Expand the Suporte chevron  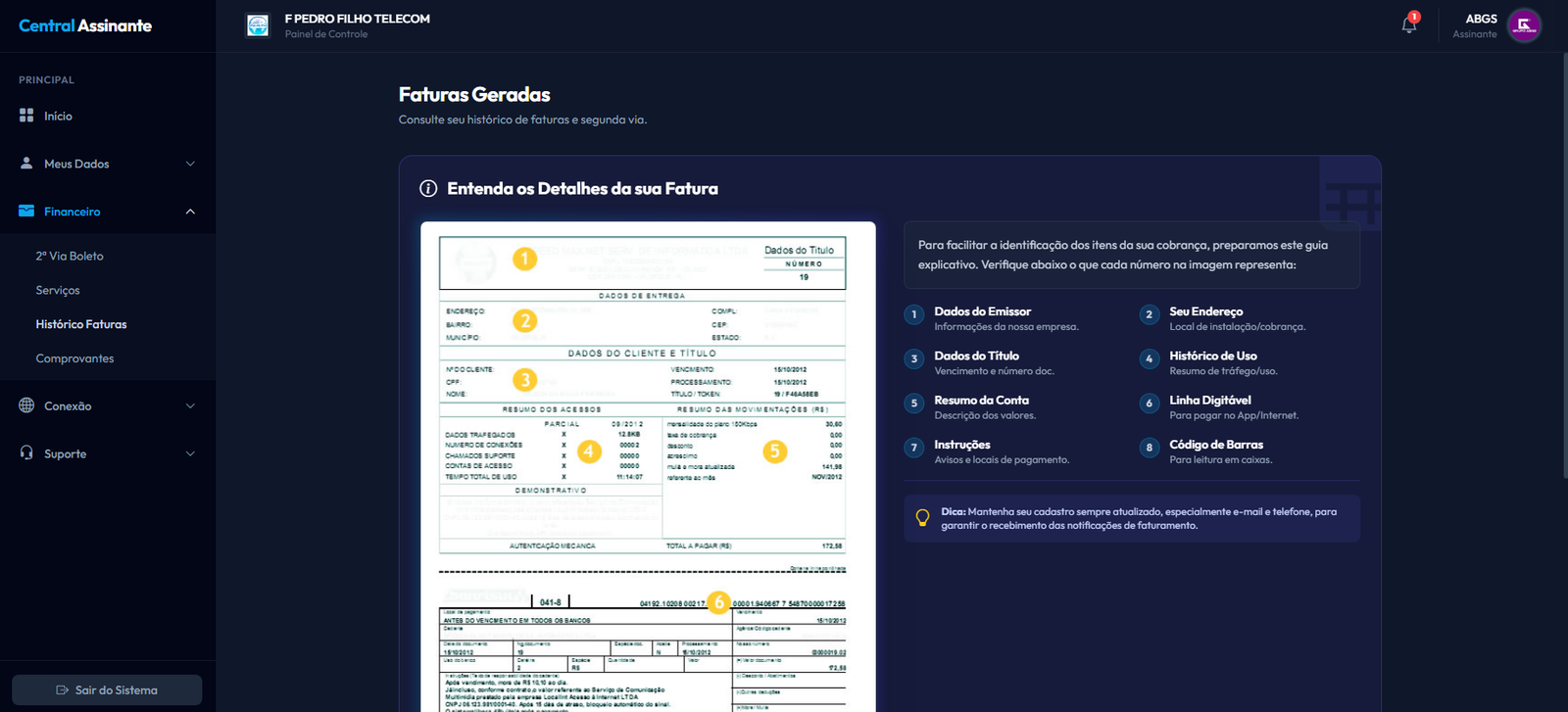[x=190, y=453]
